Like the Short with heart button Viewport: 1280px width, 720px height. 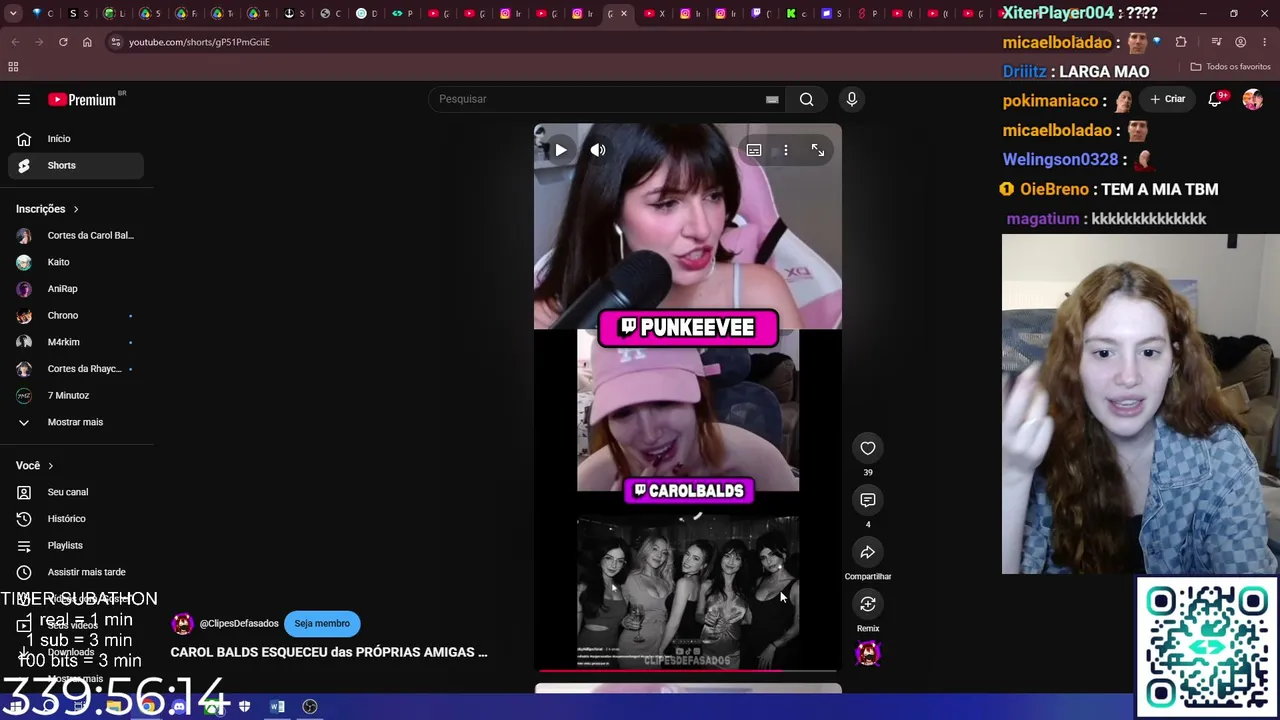tap(868, 448)
